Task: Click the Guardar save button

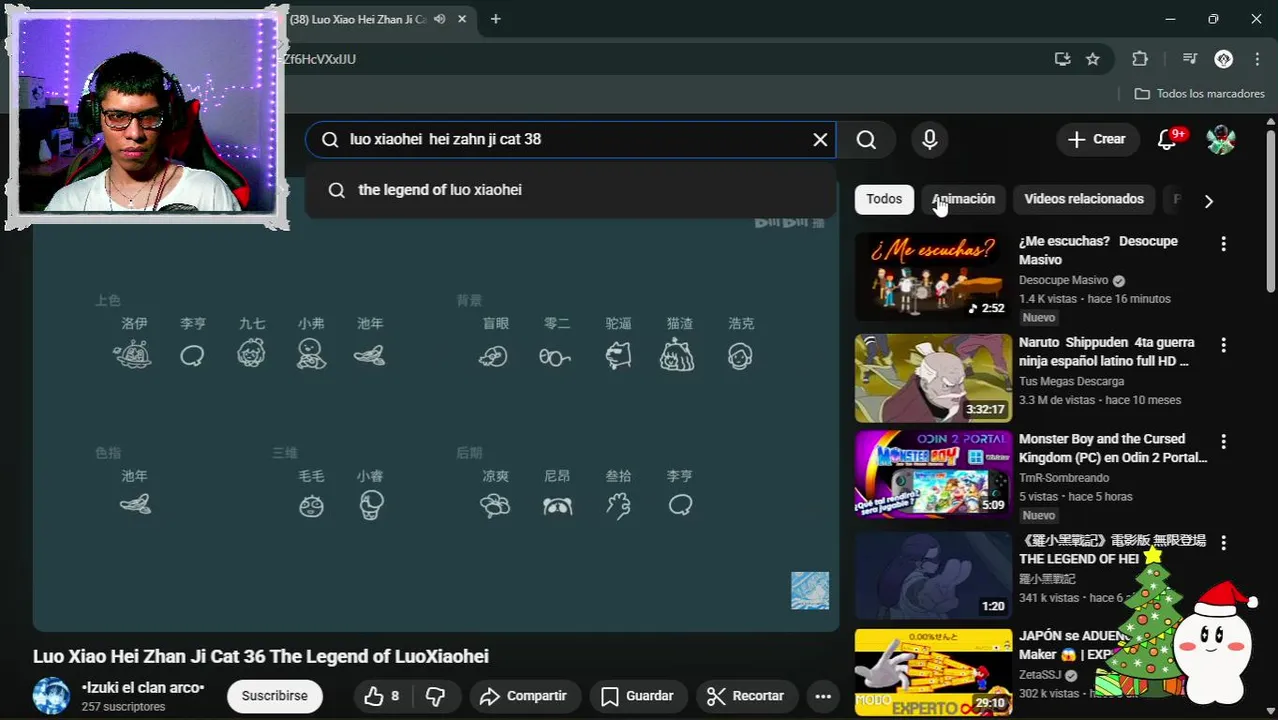Action: click(637, 696)
